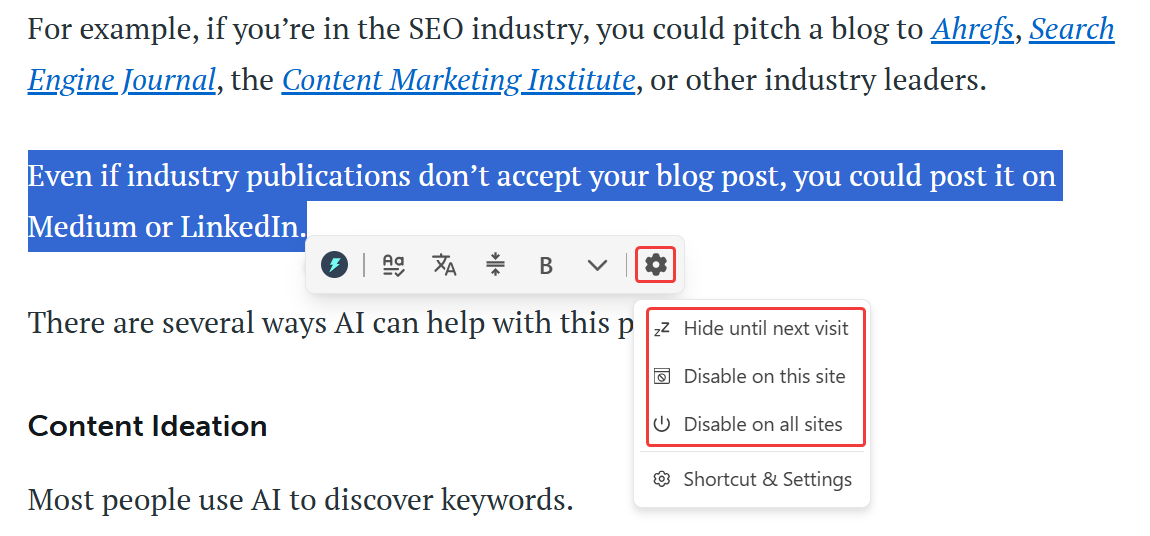Screen dimensions: 1150x536
Task: Click highlighted line starting Even if industry
Action: pyautogui.click(x=545, y=176)
